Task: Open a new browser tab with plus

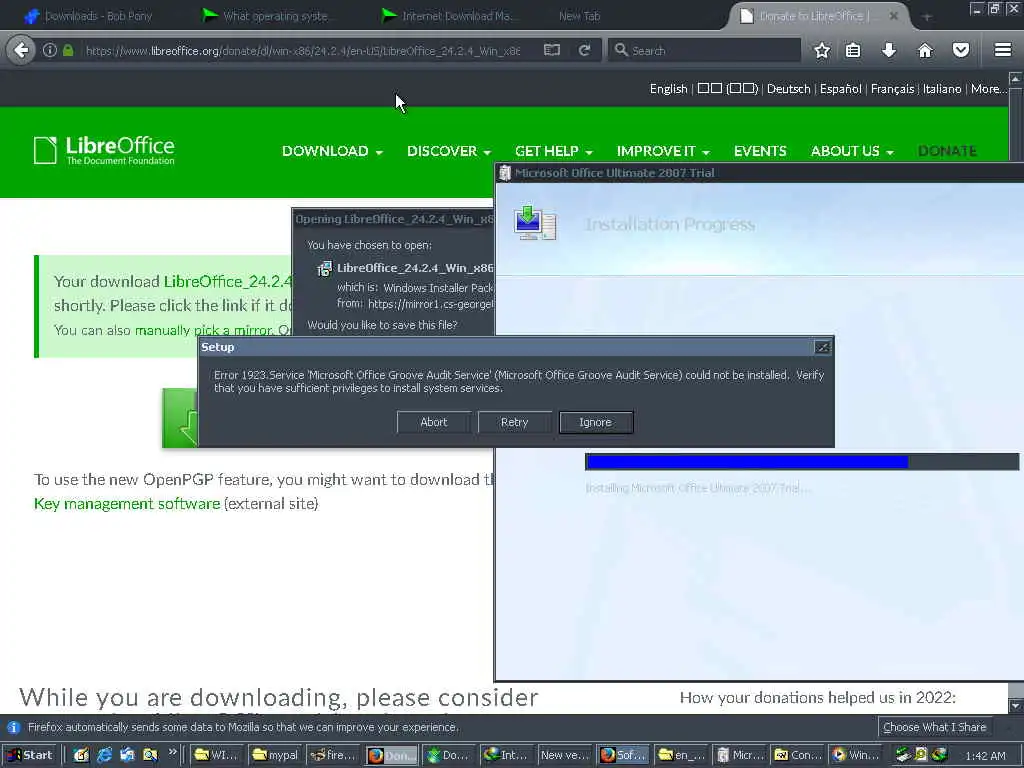Action: pos(926,16)
